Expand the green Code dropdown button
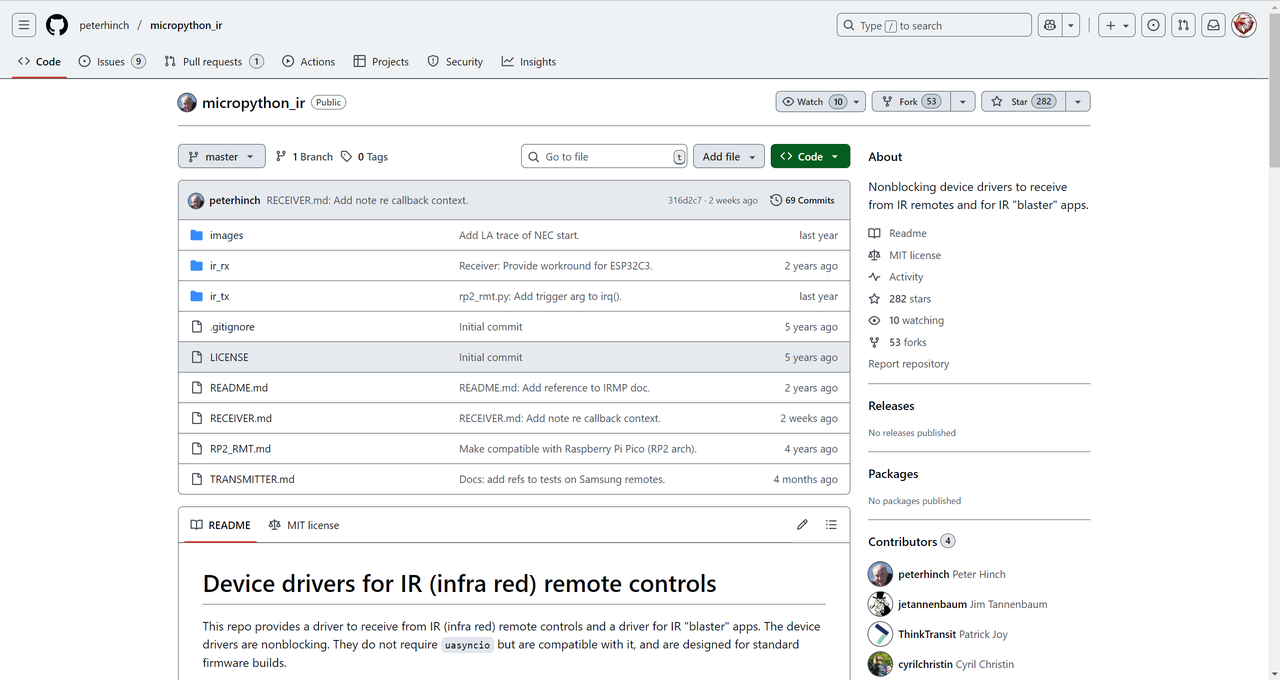This screenshot has width=1280, height=680. (x=810, y=156)
